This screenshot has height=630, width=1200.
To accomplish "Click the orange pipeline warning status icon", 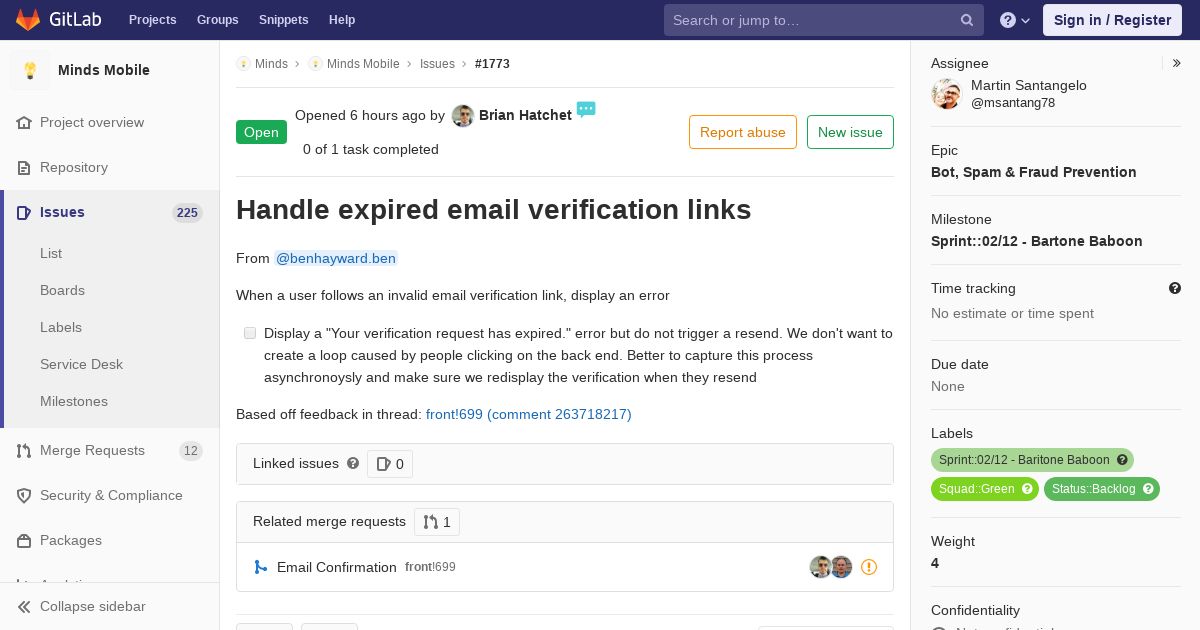I will point(869,567).
